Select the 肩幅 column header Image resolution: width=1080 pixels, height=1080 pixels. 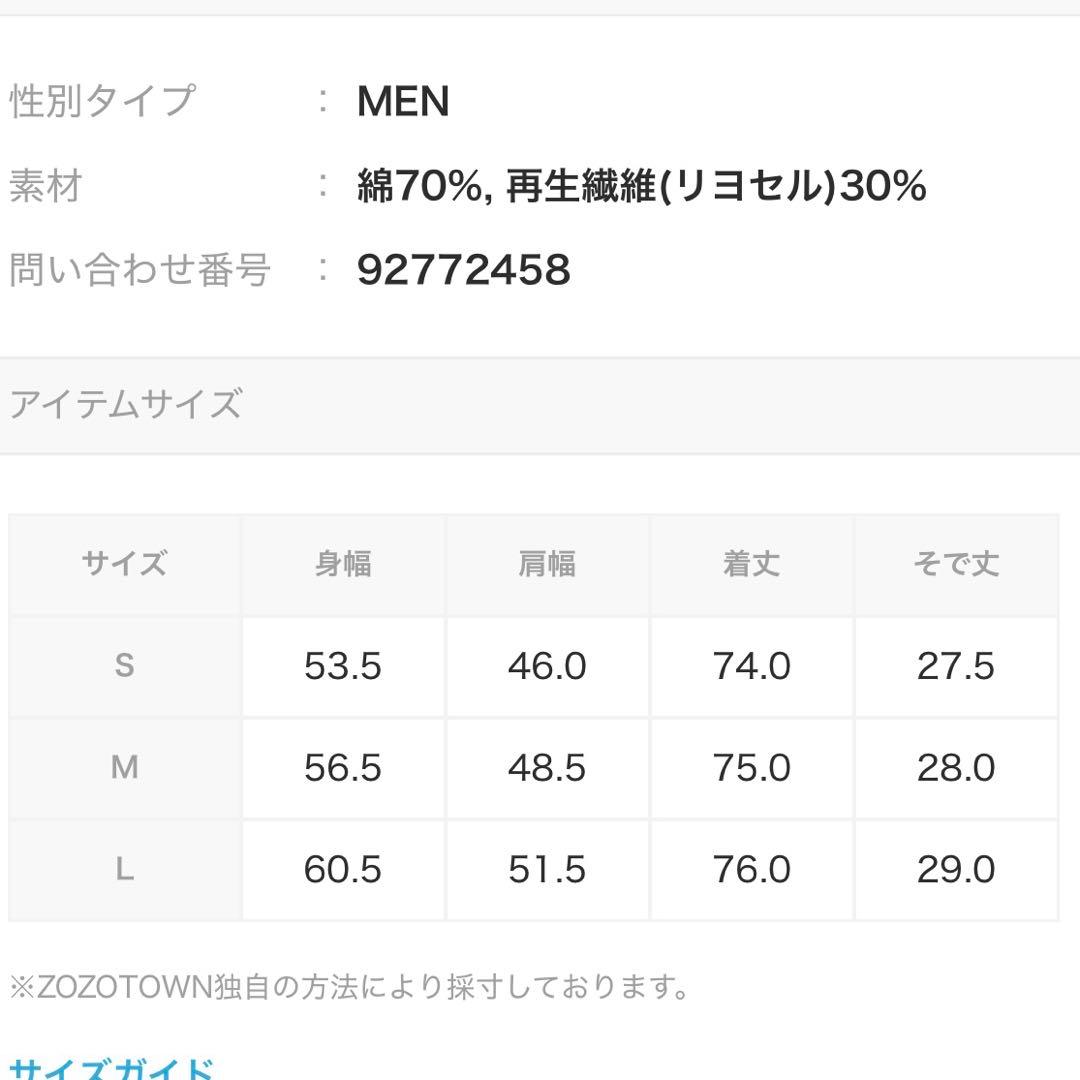tap(547, 564)
